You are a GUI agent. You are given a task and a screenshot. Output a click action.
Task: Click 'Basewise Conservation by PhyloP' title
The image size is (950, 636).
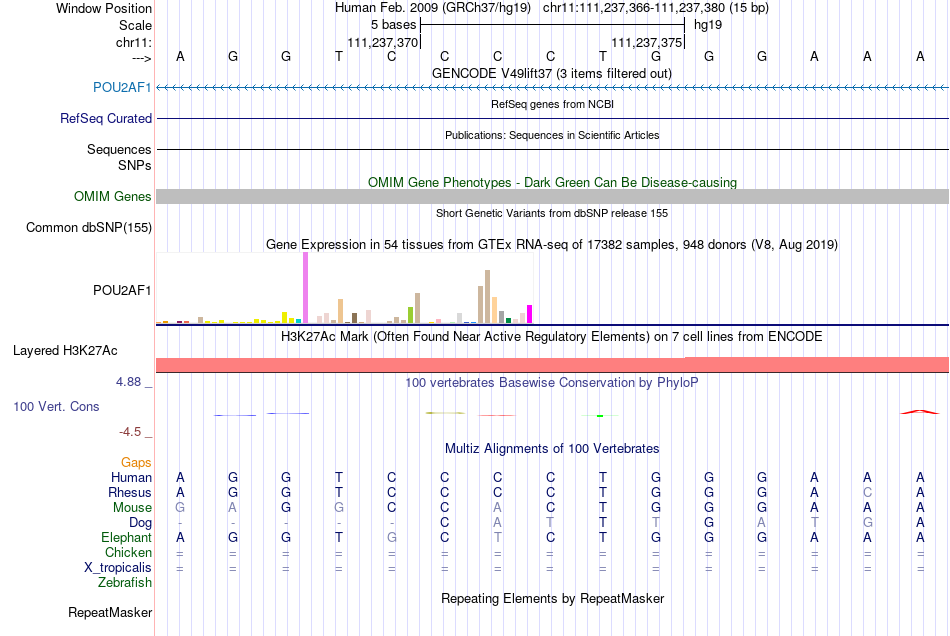(x=551, y=383)
